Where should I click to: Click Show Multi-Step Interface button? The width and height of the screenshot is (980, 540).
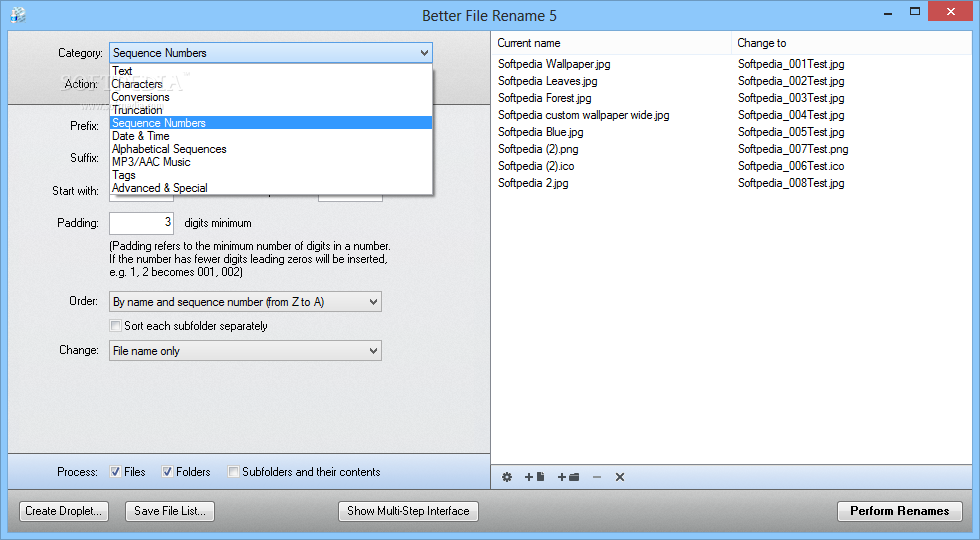pyautogui.click(x=408, y=511)
